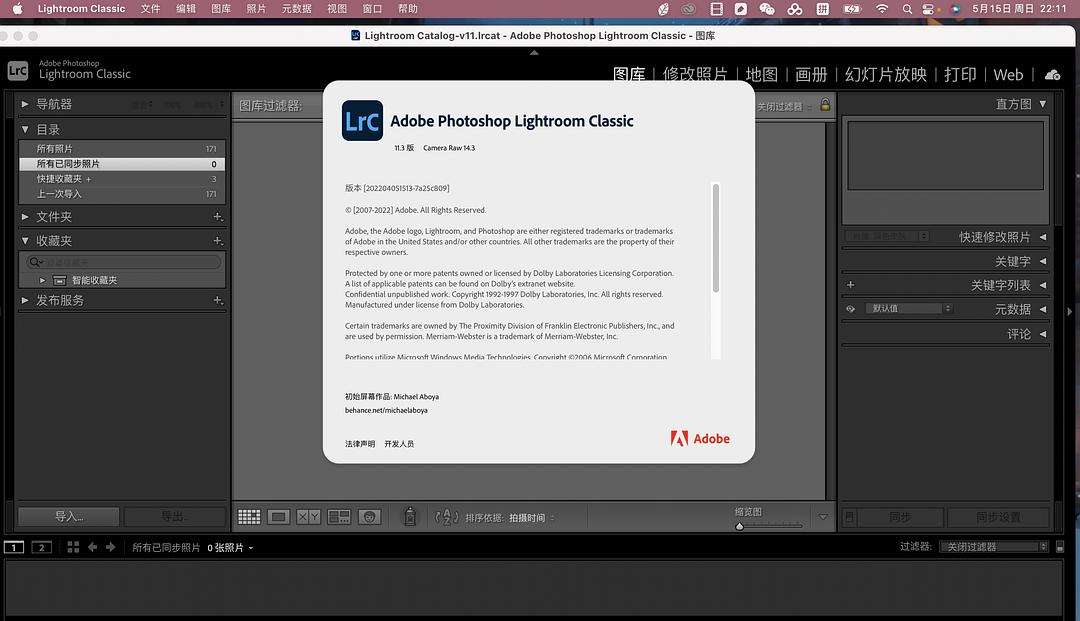Screen dimensions: 1080x621
Task: Open the 图库 menu in menu bar
Action: click(221, 9)
